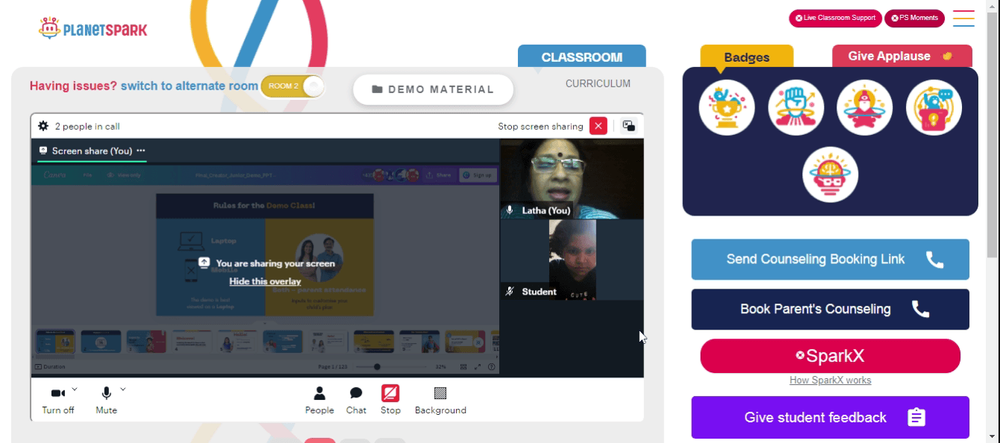Viewport: 1000px width, 443px height.
Task: Open Background effects
Action: coord(440,400)
